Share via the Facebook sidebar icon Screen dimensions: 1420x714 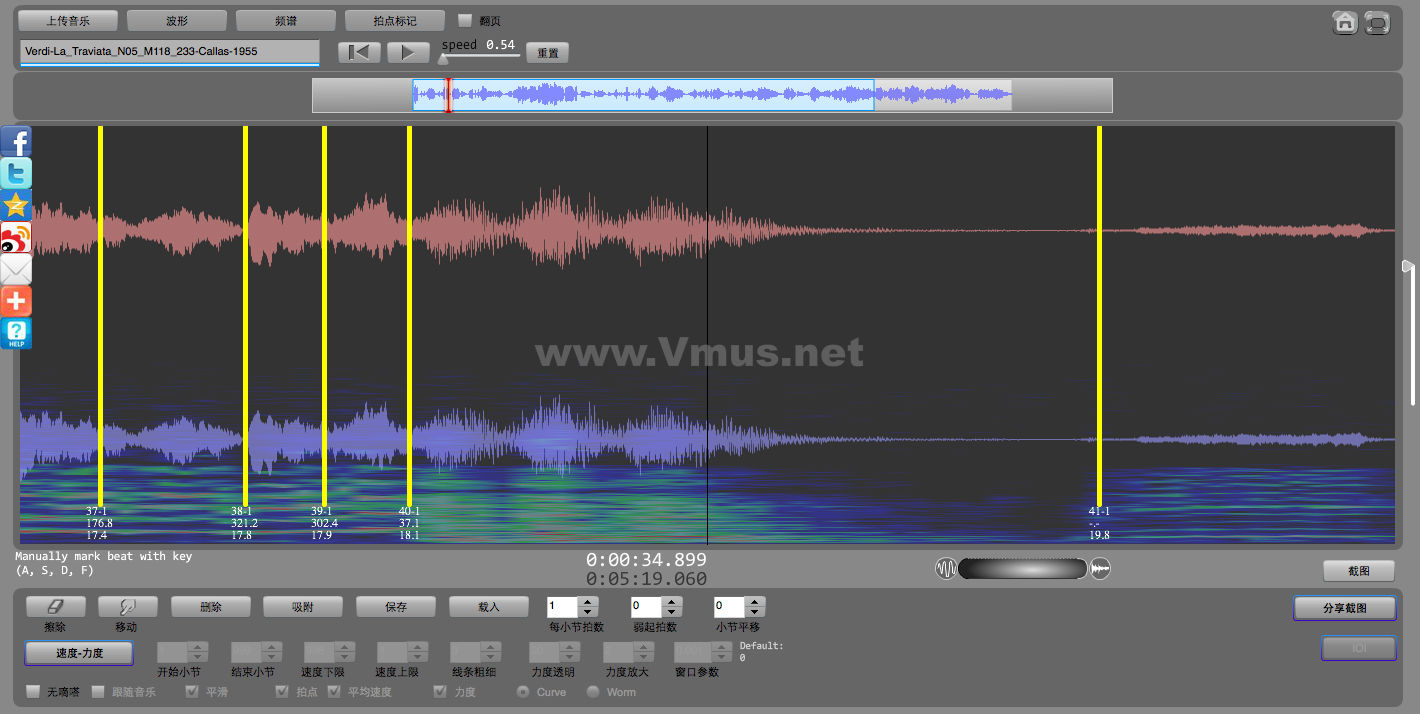coord(16,141)
